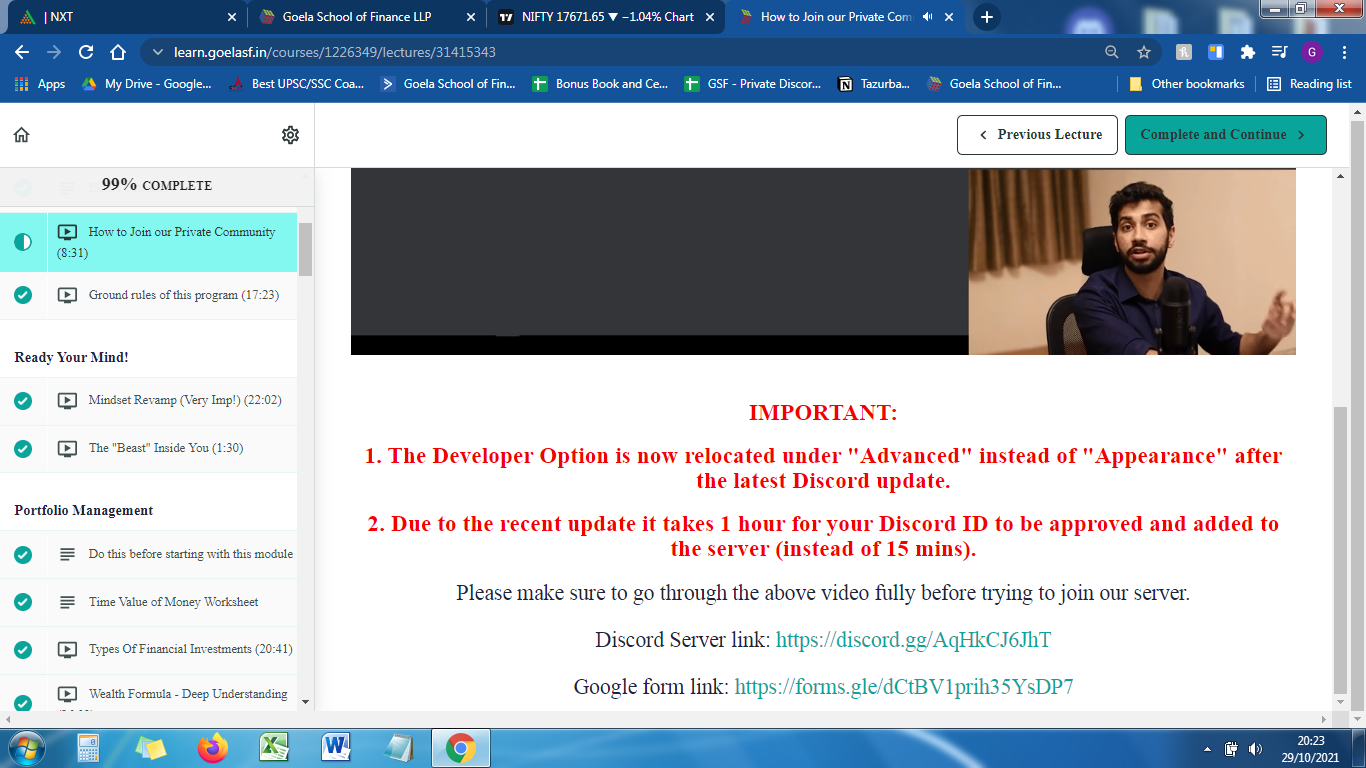Viewport: 1366px width, 768px height.
Task: Launch Calculator from the taskbar
Action: tap(88, 748)
